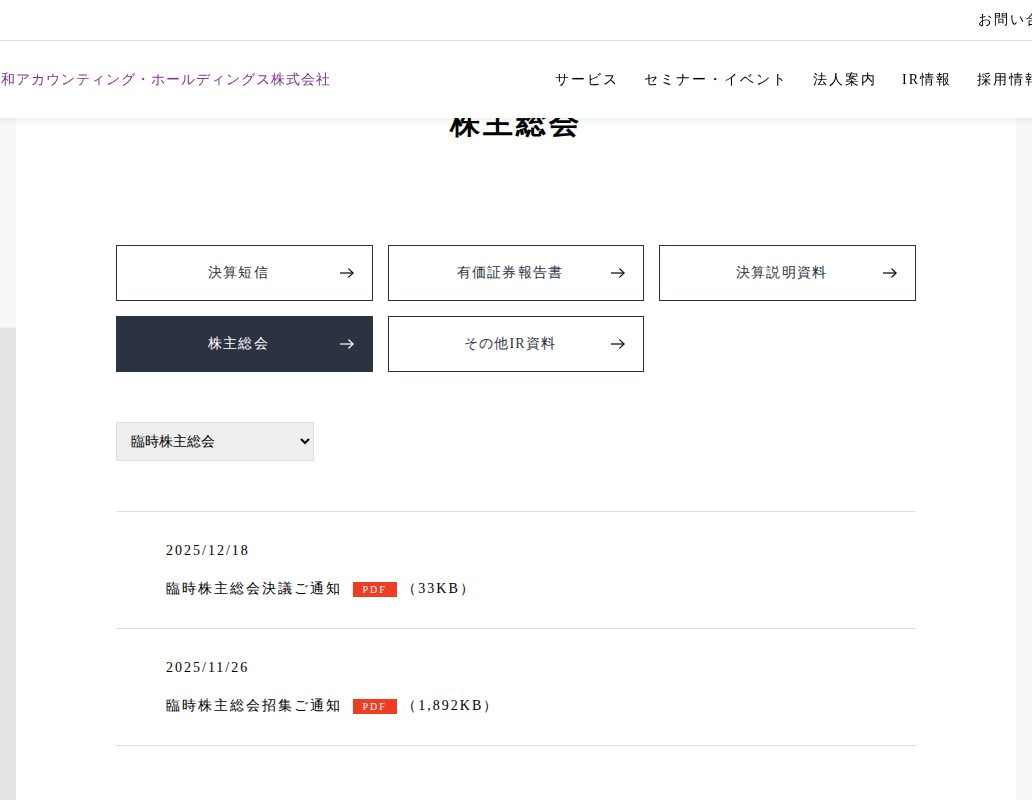1032x800 pixels.
Task: Click the お問い合わせ link in the top bar
Action: point(1005,20)
